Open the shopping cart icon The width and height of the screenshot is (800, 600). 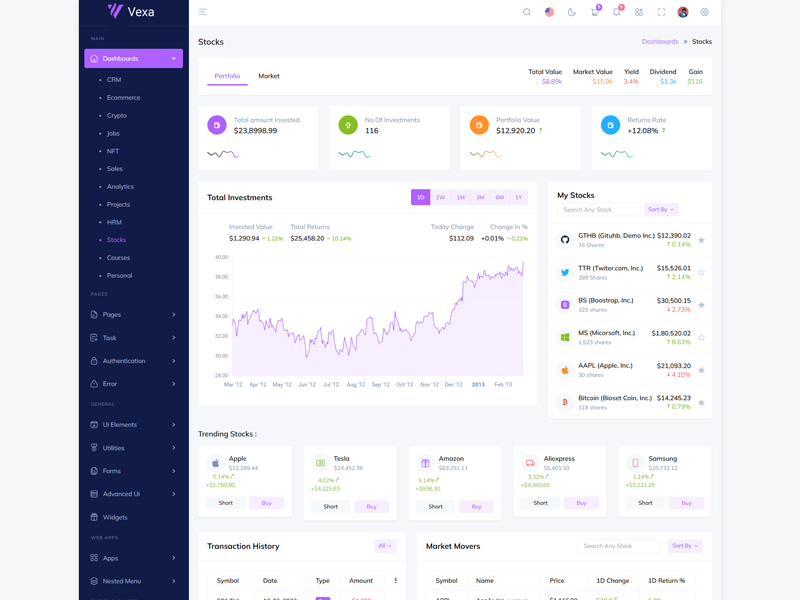[594, 12]
